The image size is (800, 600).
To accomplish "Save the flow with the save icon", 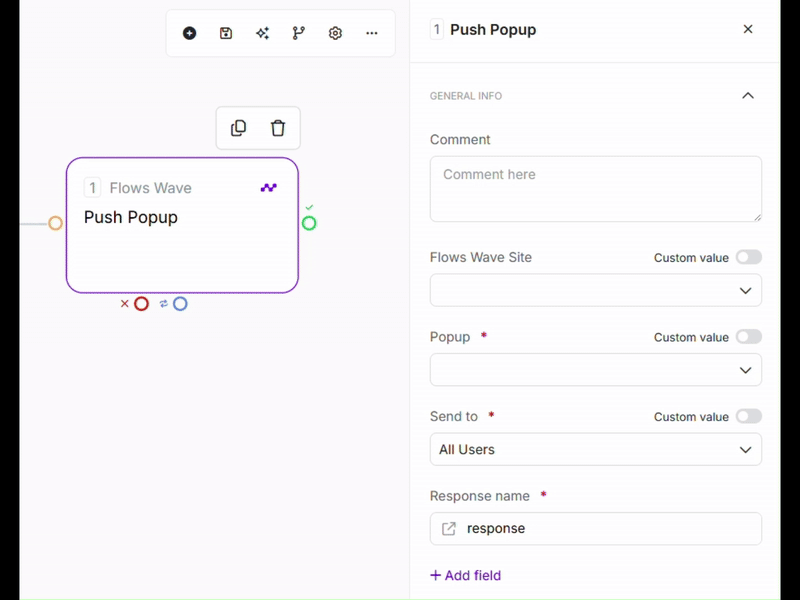I will pos(226,33).
